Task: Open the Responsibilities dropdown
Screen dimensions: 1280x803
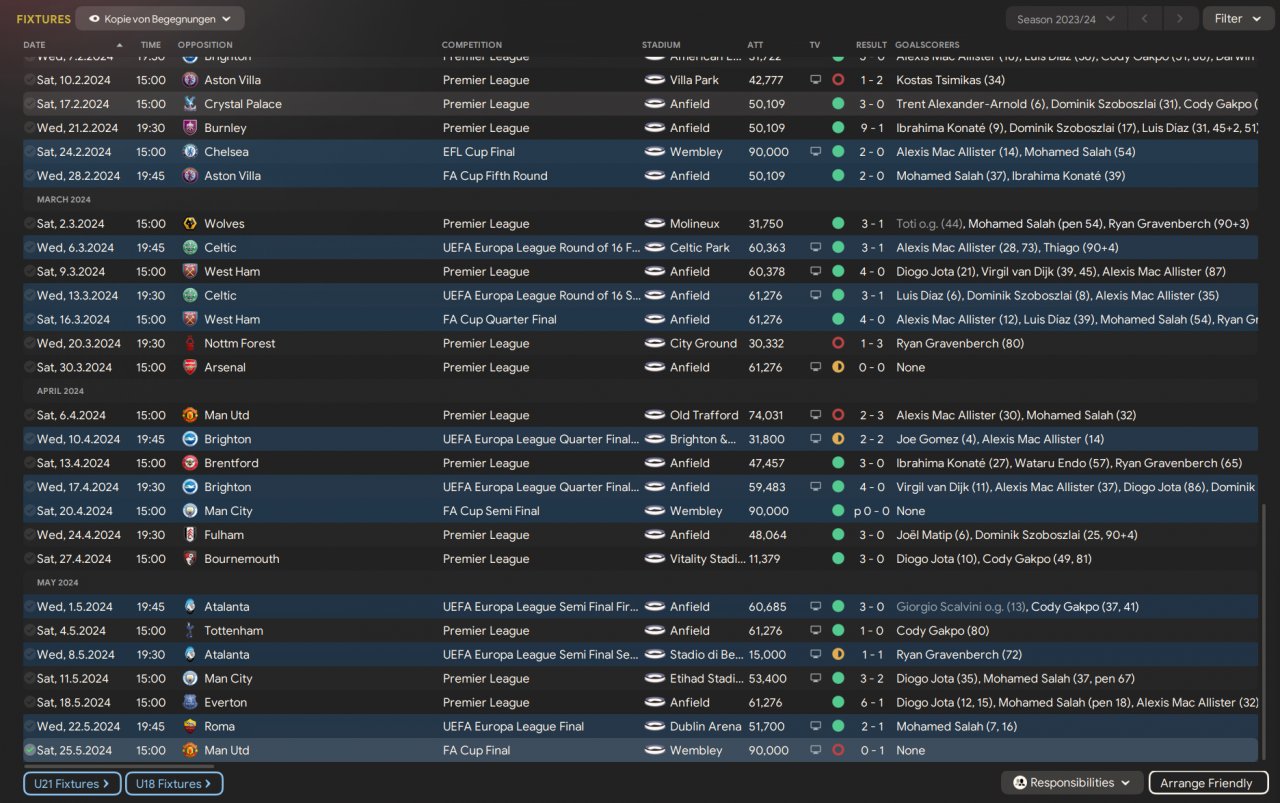Action: click(x=1071, y=783)
